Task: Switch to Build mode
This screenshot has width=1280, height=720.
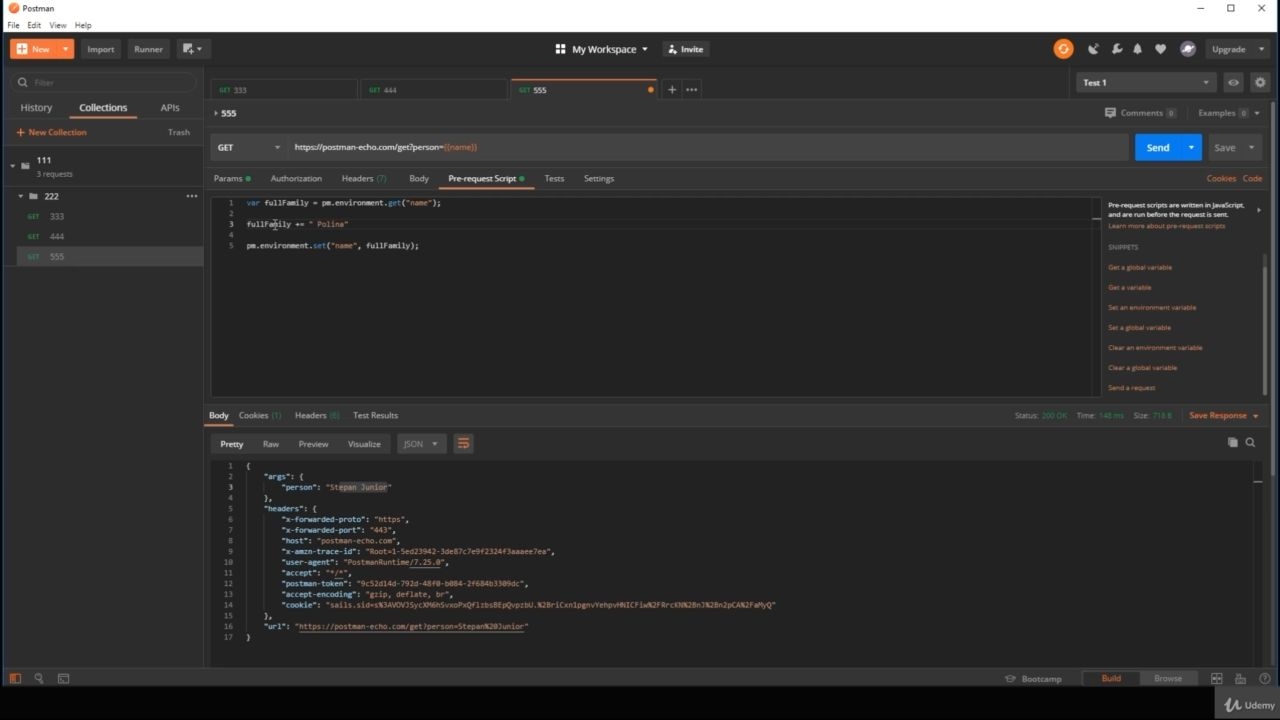Action: [x=1111, y=678]
